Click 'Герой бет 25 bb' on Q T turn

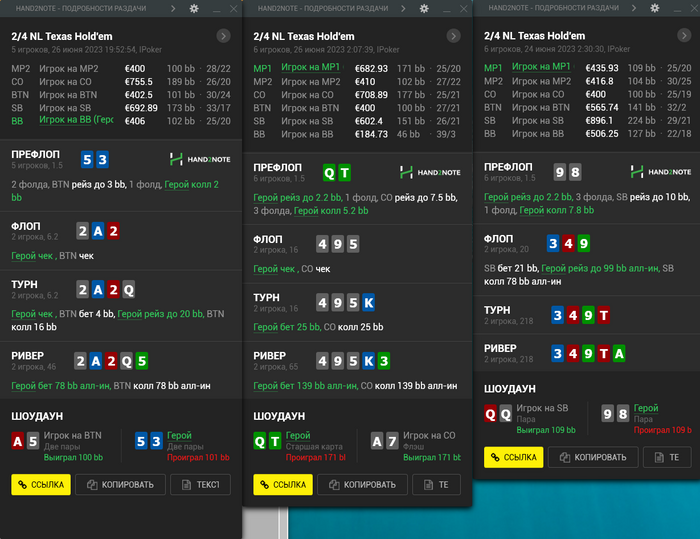[x=287, y=327]
